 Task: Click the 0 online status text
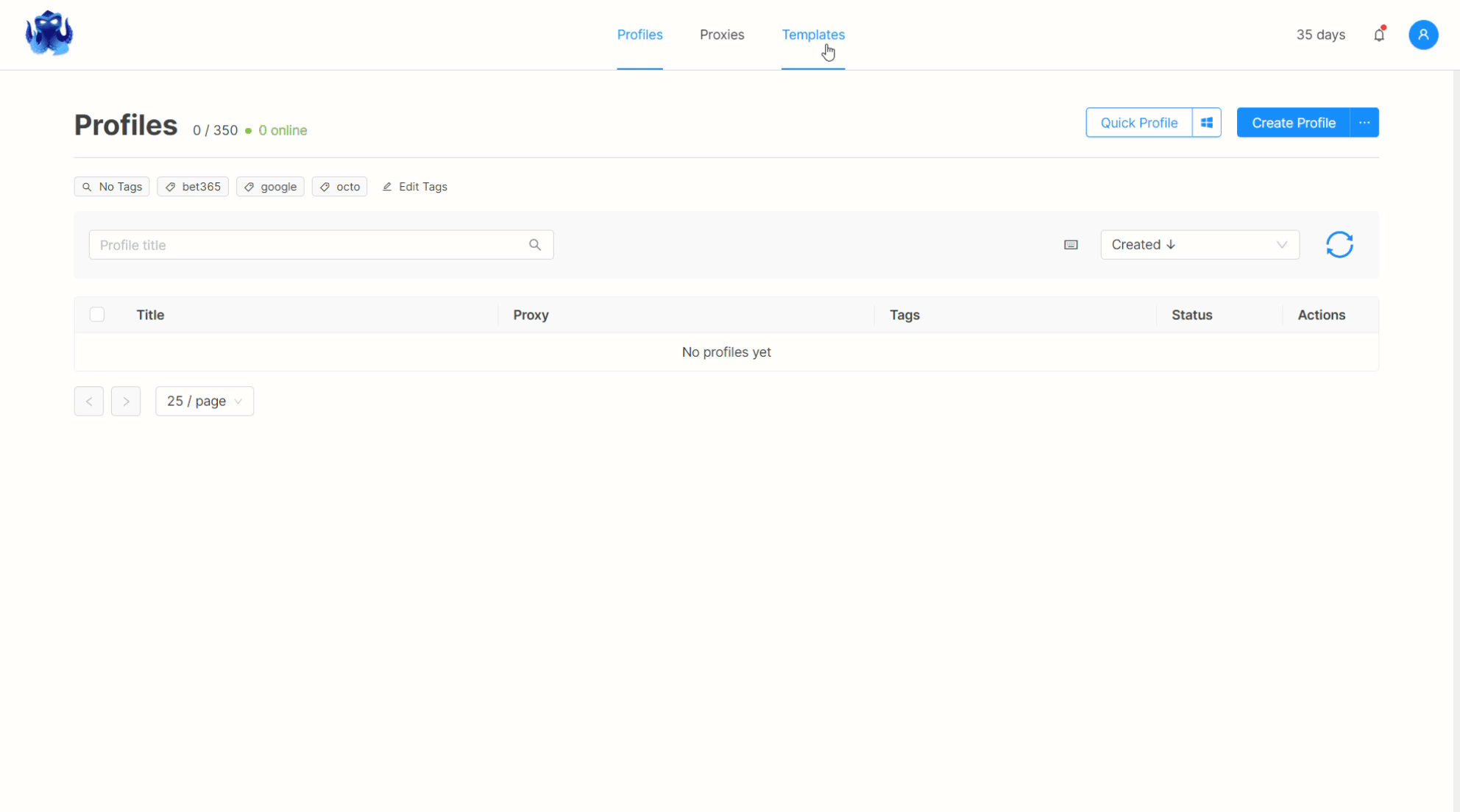click(283, 130)
